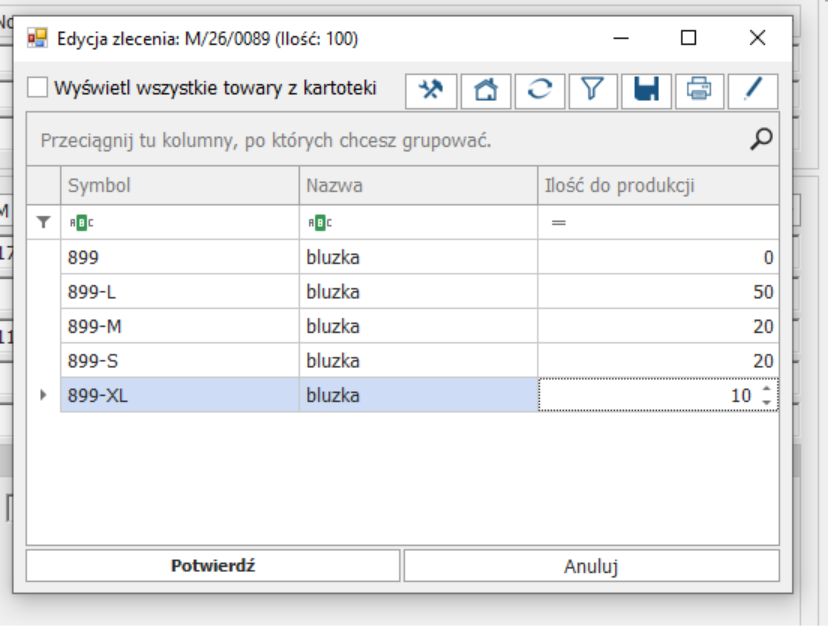Image resolution: width=828 pixels, height=627 pixels.
Task: Click the hammer and wrench tools icon
Action: pos(431,90)
